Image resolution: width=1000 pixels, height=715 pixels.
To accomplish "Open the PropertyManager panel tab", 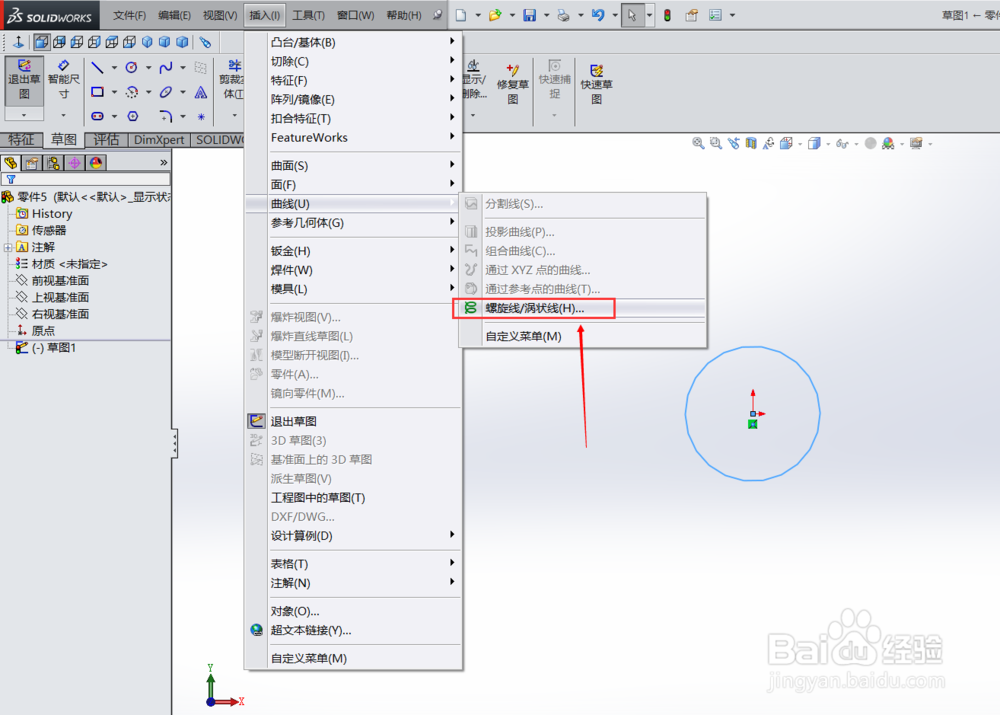I will pyautogui.click(x=31, y=163).
